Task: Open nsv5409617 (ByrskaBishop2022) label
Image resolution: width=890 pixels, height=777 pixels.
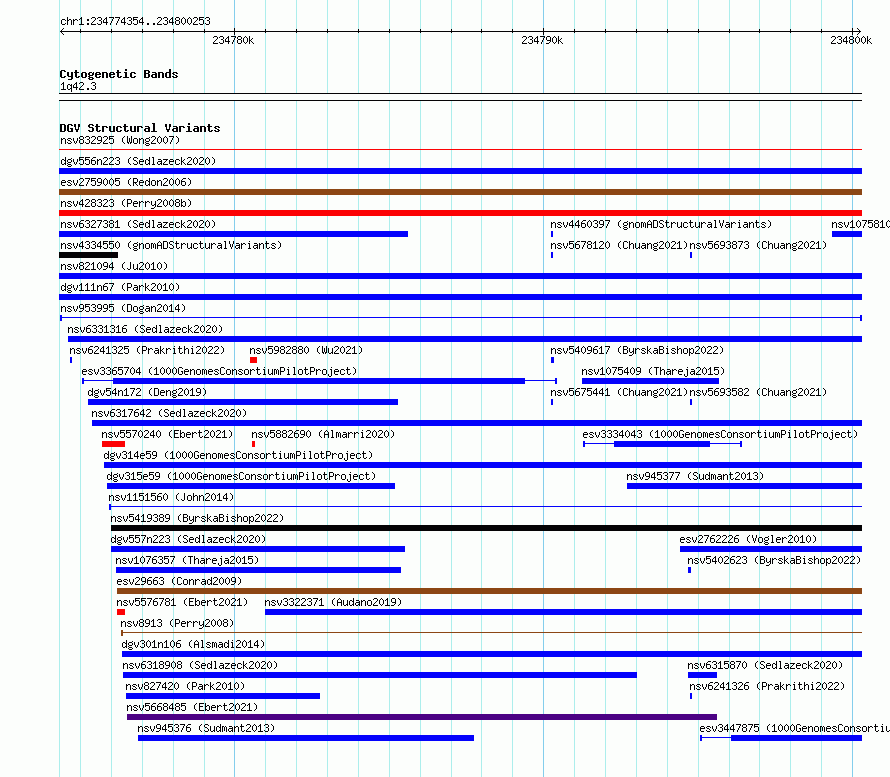Action: [637, 350]
